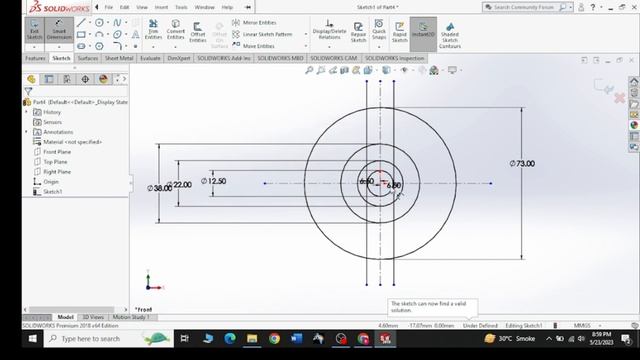Click the Ø12.50 dimension

(213, 181)
